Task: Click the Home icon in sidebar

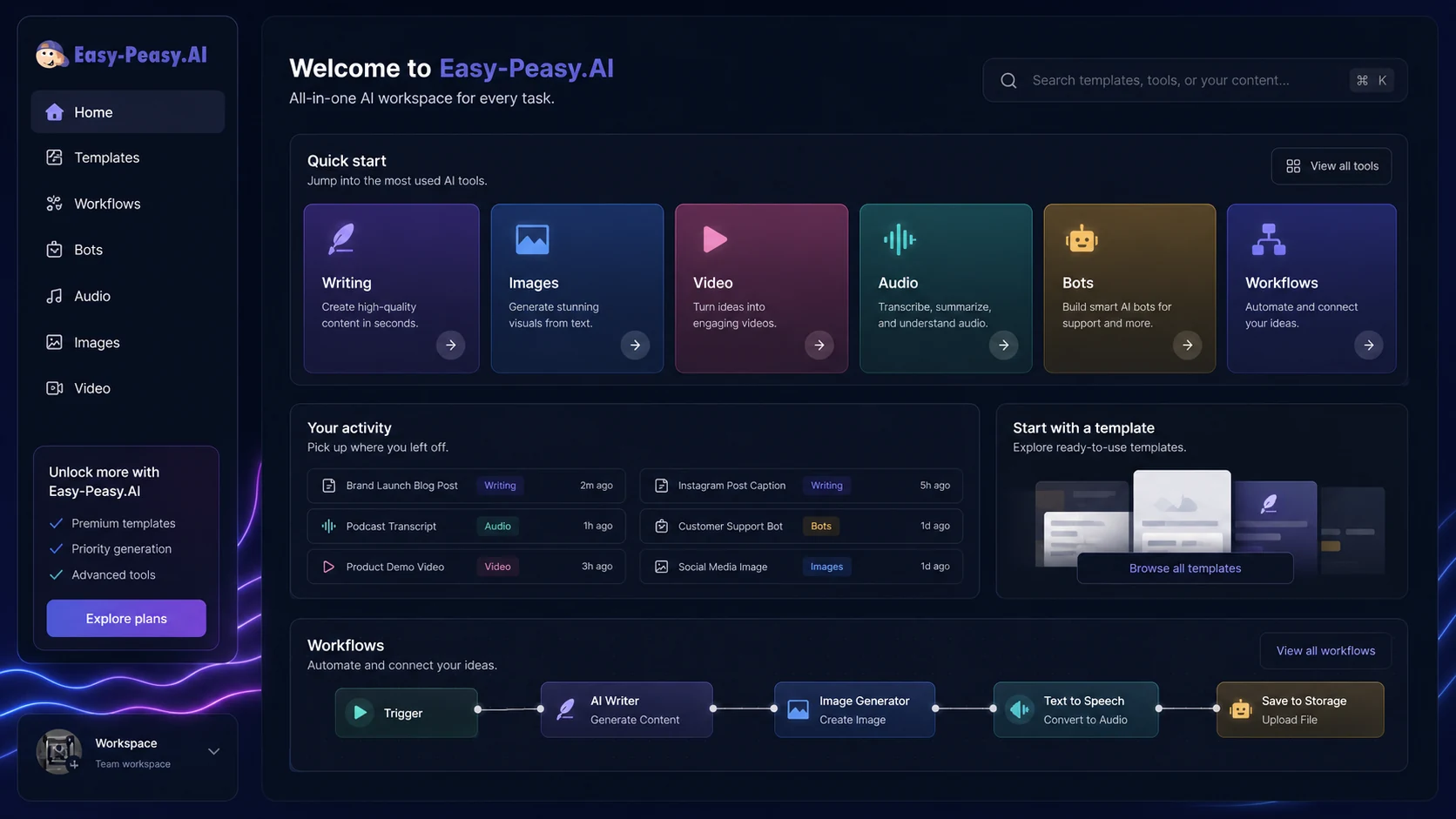Action: click(55, 112)
